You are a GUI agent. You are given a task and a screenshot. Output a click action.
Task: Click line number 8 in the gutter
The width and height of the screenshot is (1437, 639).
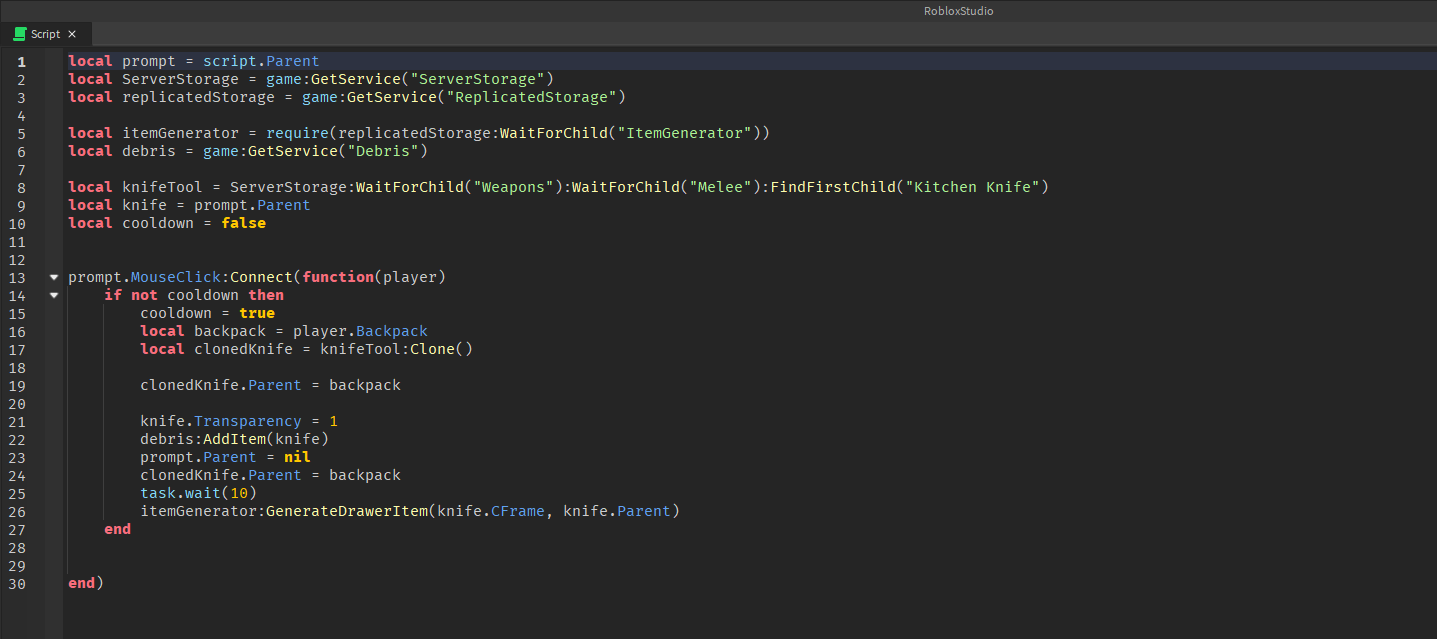[x=21, y=187]
